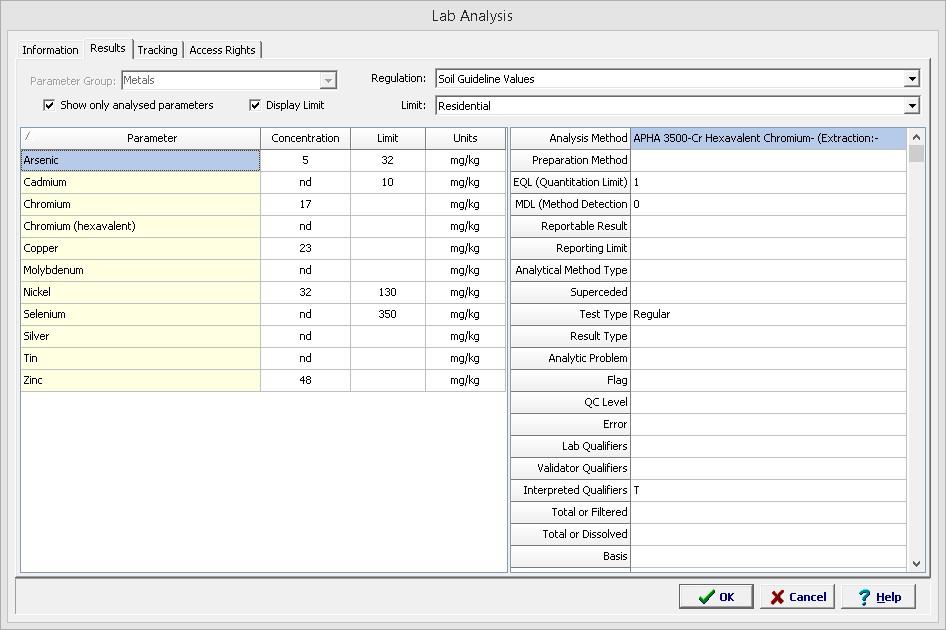
Task: Go to the Access Rights tab
Action: (x=222, y=50)
